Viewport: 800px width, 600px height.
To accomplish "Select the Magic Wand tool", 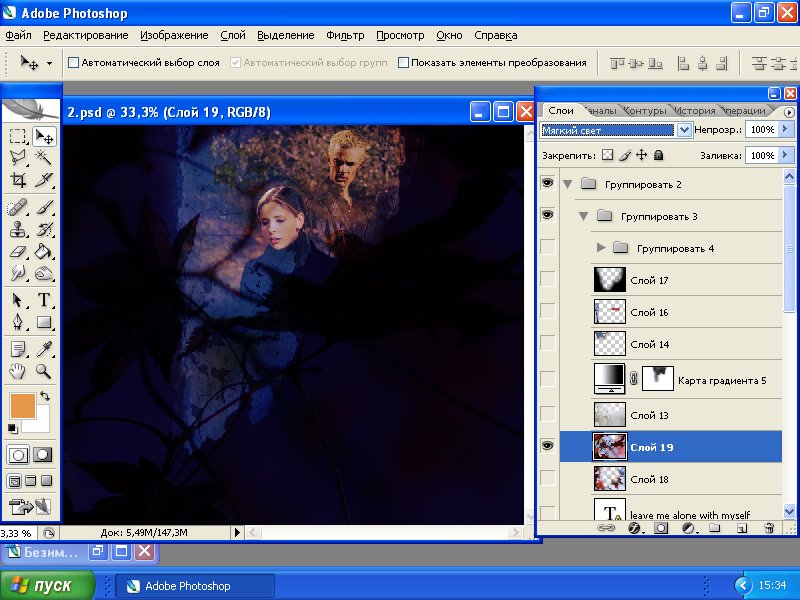I will click(44, 158).
